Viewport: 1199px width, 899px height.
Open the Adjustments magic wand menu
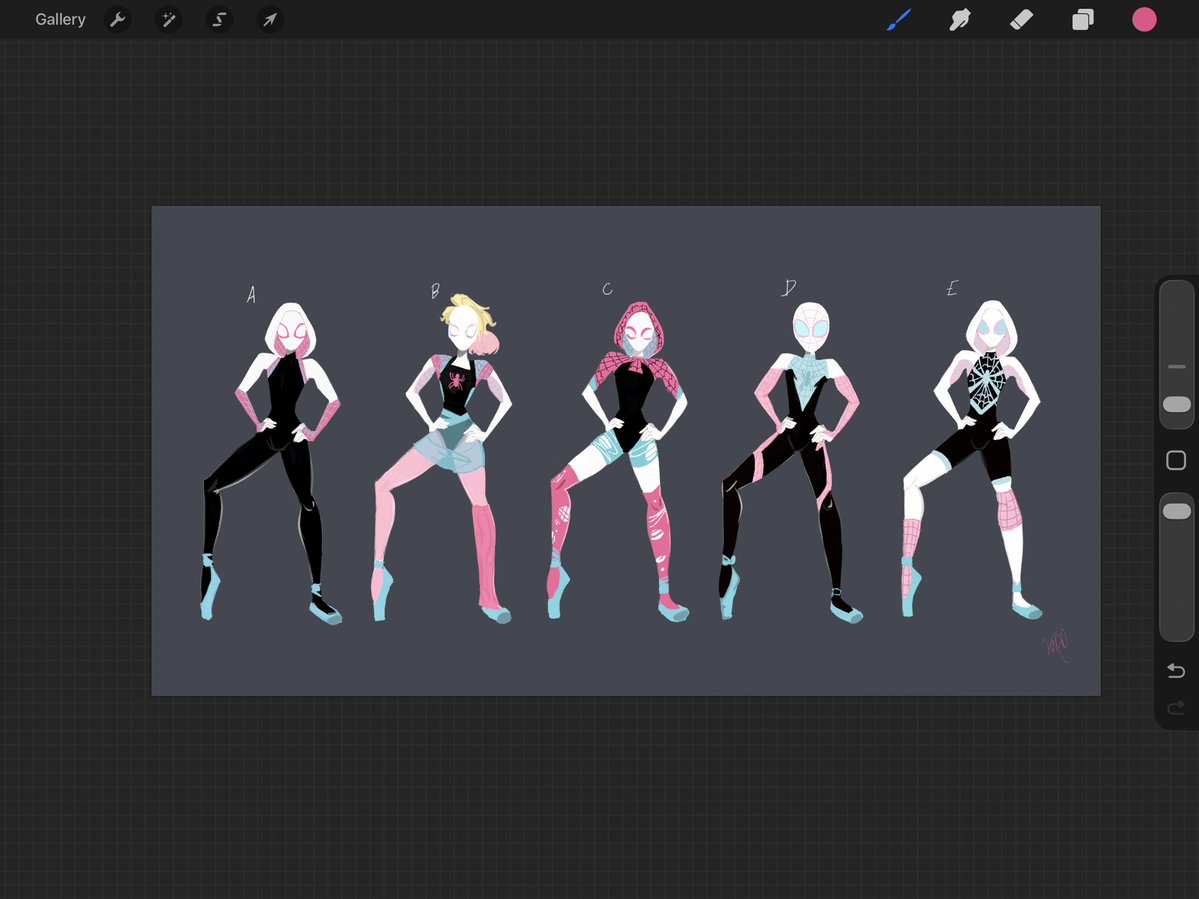[x=168, y=19]
